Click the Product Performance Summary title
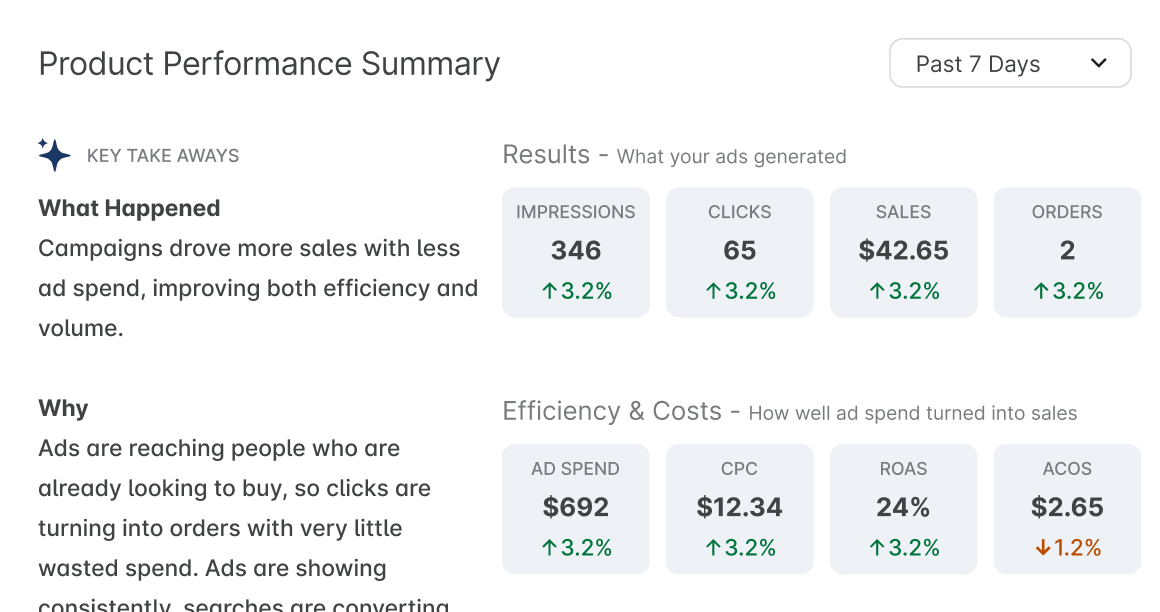This screenshot has width=1160, height=612. (x=269, y=63)
